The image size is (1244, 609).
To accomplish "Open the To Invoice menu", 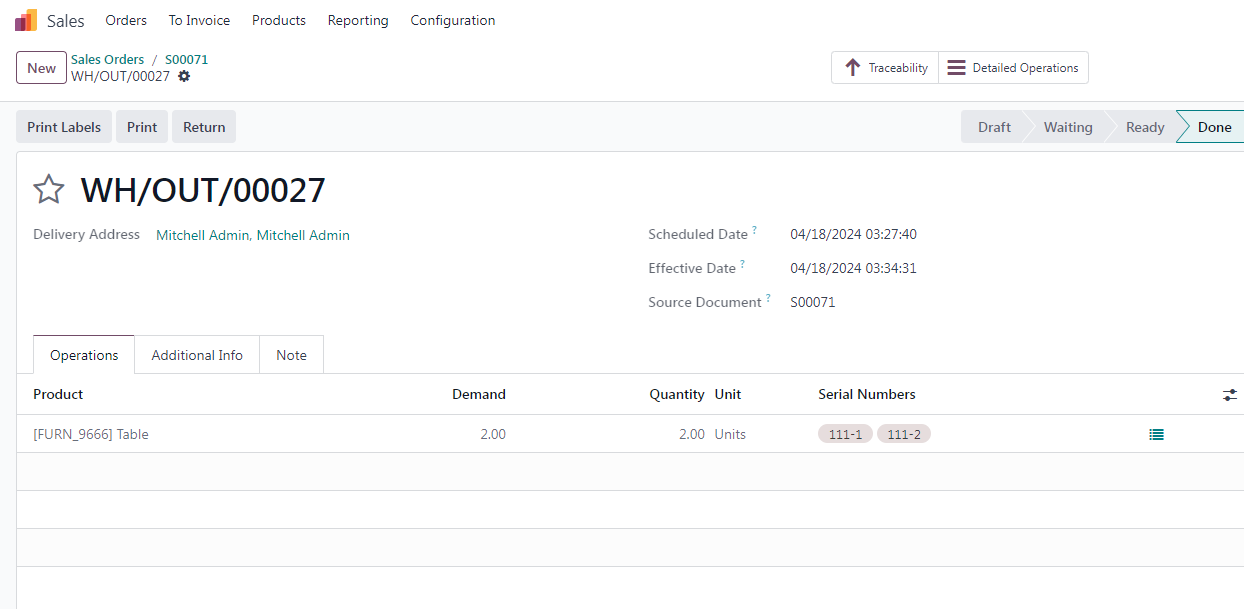I will coord(199,20).
